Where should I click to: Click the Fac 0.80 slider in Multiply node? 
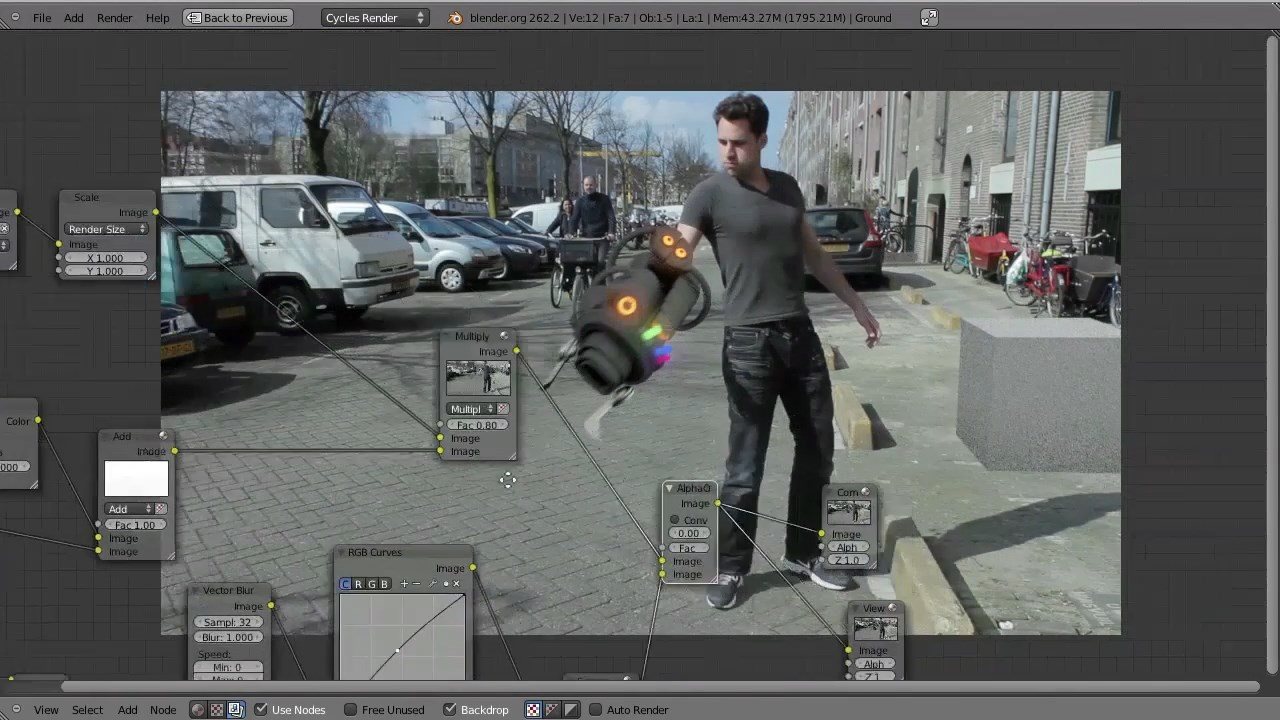point(478,425)
